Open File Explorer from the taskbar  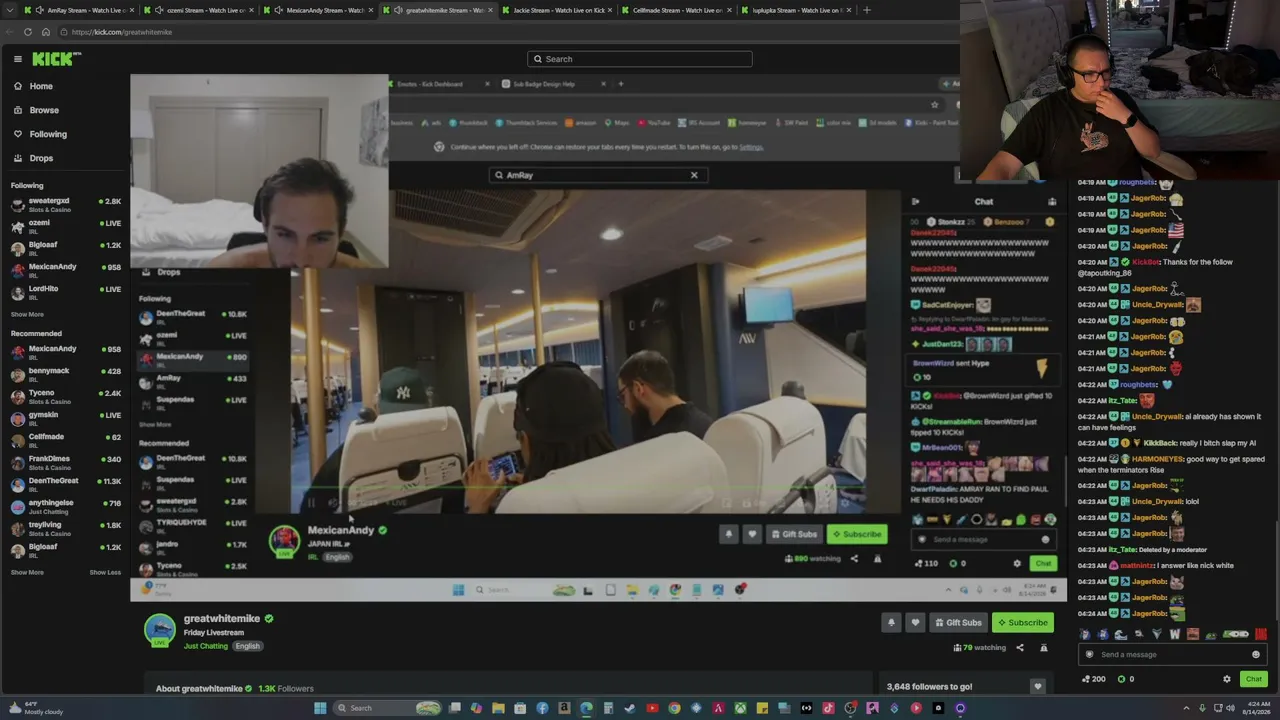[x=498, y=708]
